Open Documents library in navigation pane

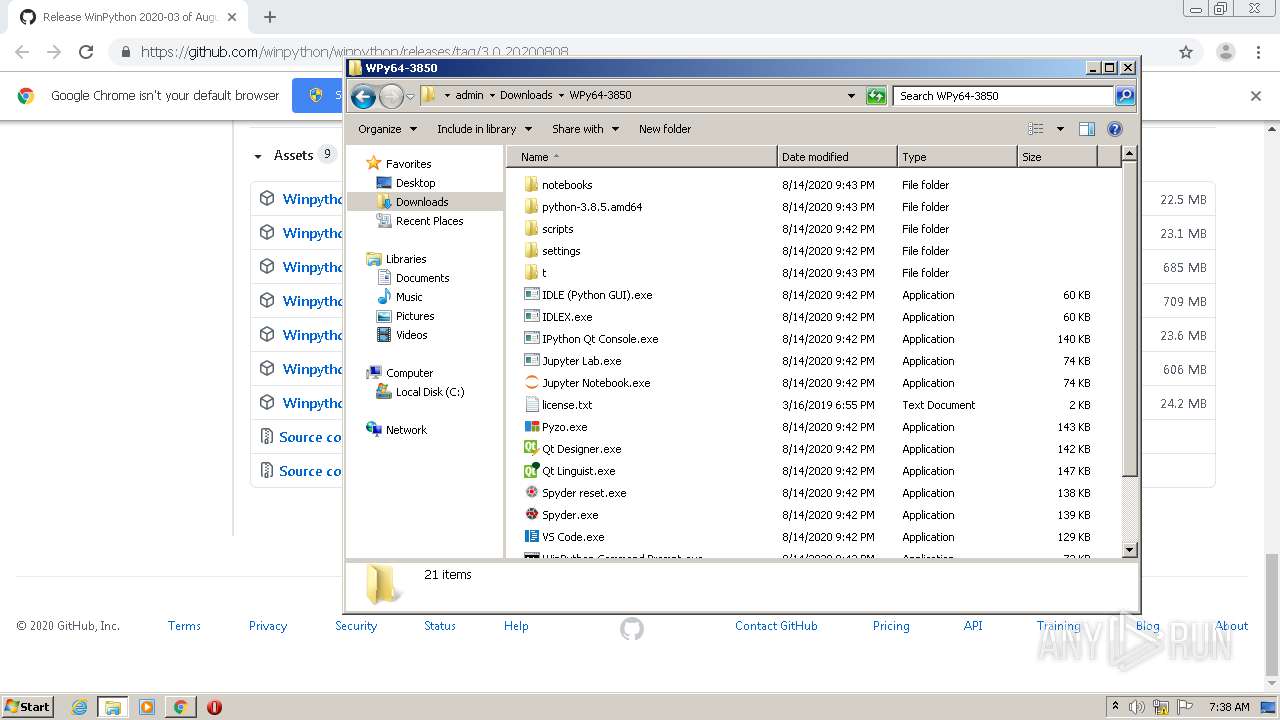pos(422,278)
